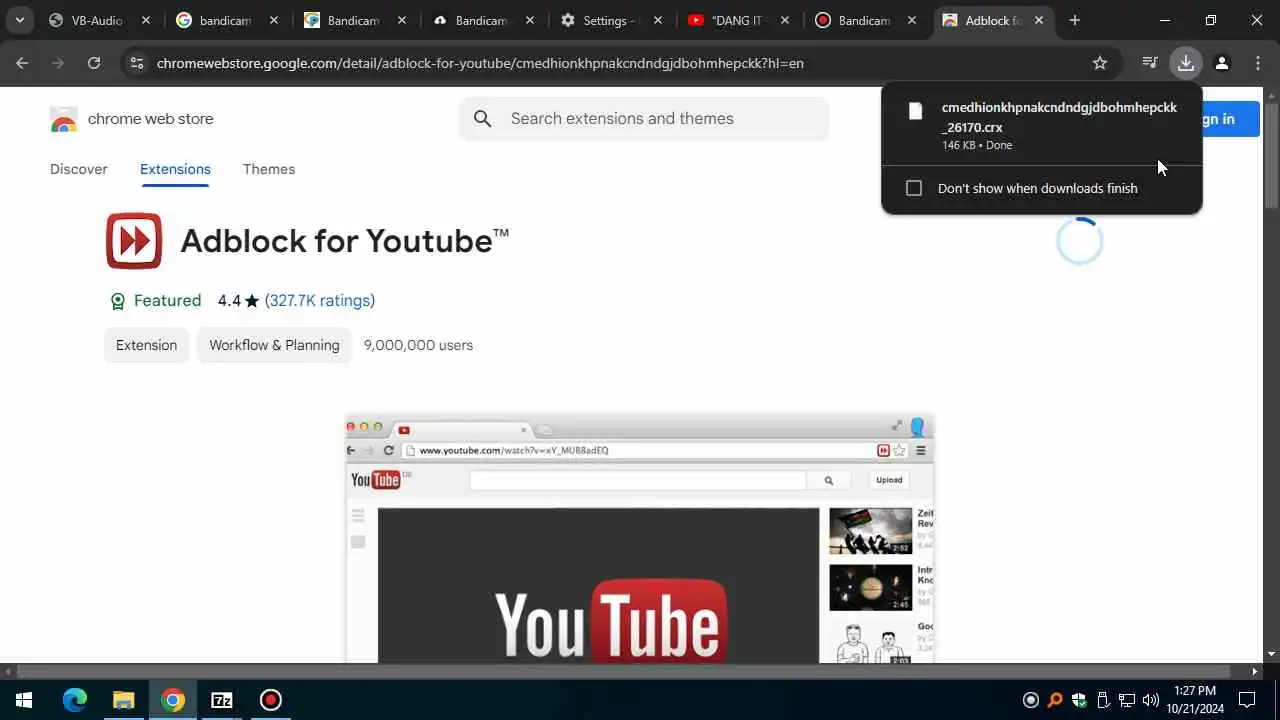Click the 'chrome web store' title text
The height and width of the screenshot is (720, 1280).
(151, 119)
